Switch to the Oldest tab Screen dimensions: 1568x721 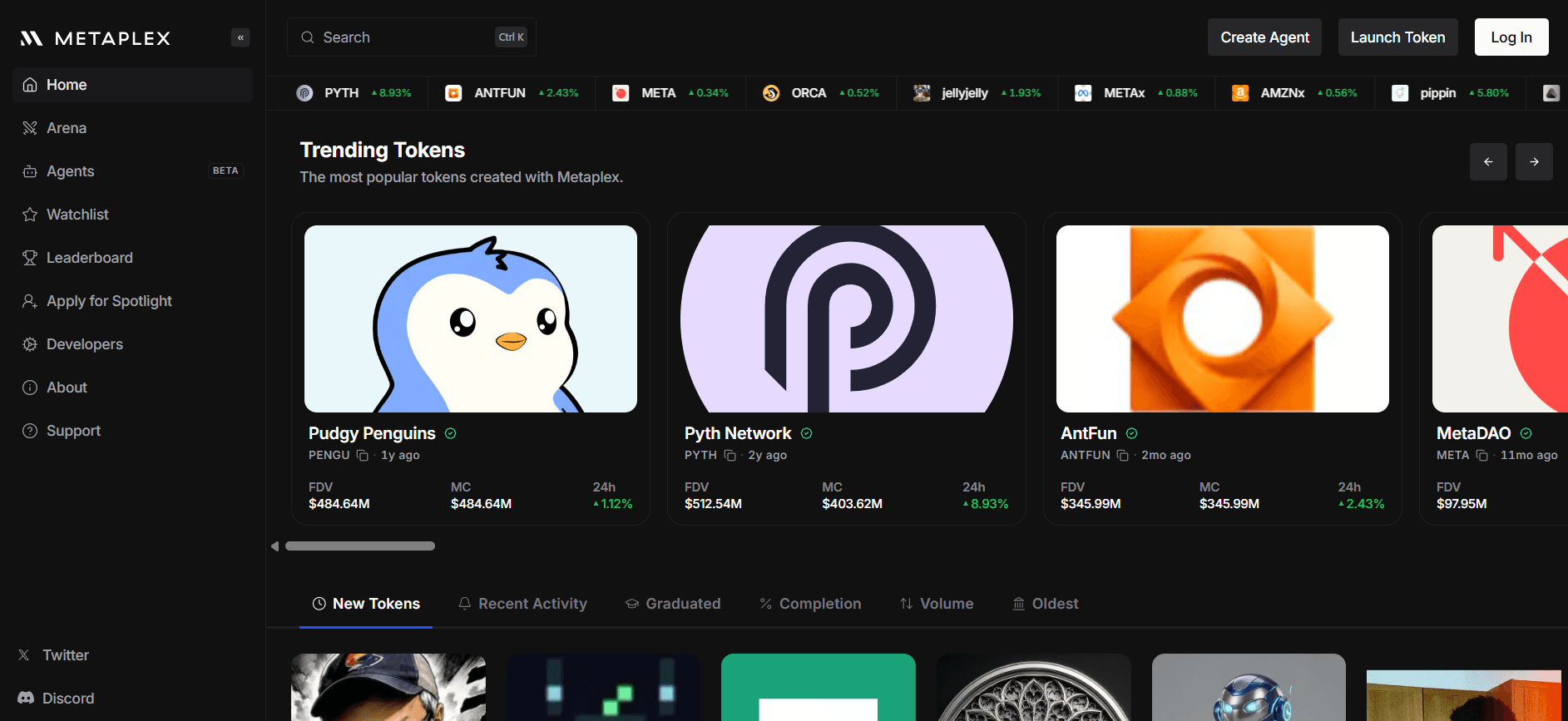coord(1045,604)
